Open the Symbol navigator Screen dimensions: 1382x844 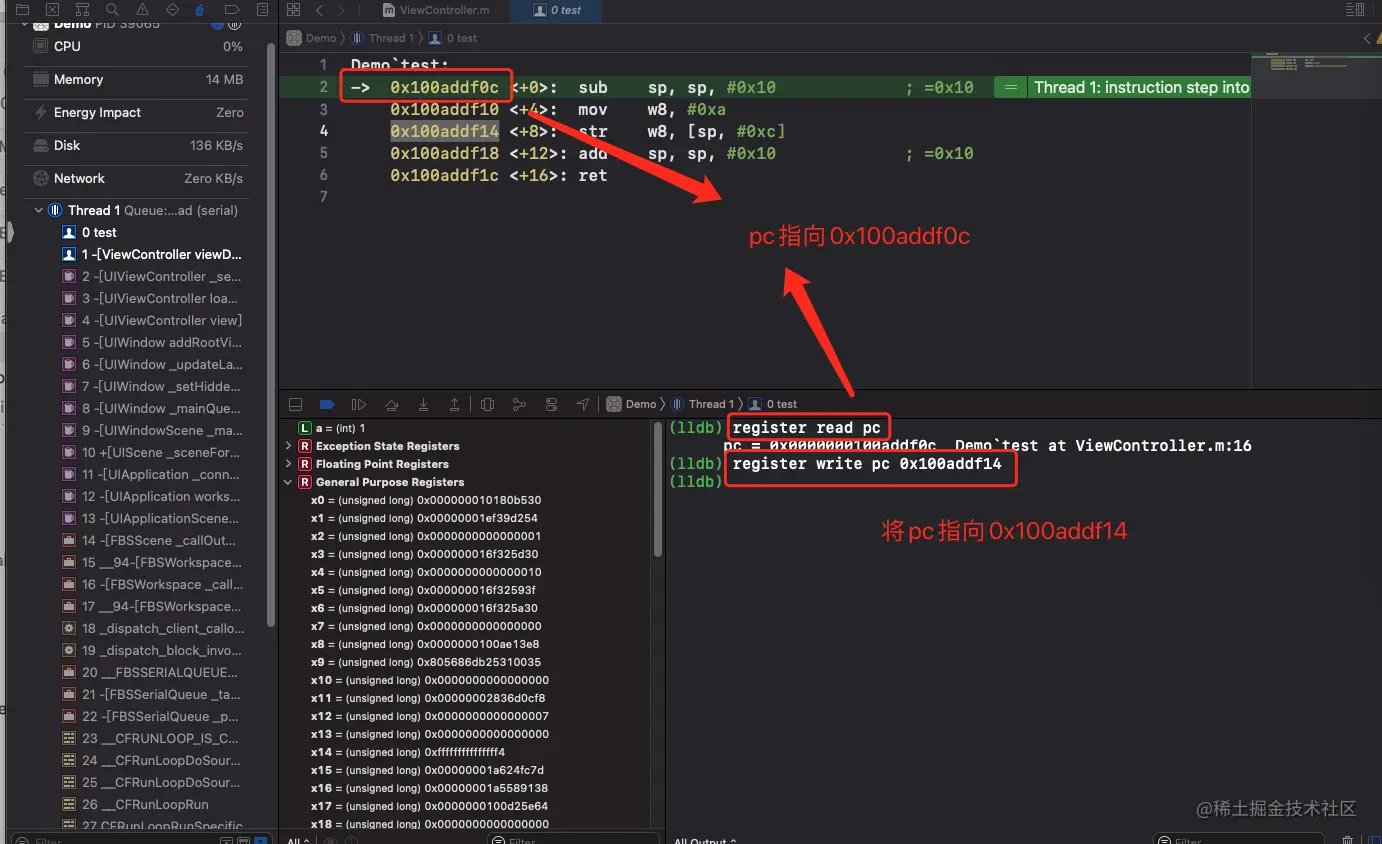tap(82, 9)
